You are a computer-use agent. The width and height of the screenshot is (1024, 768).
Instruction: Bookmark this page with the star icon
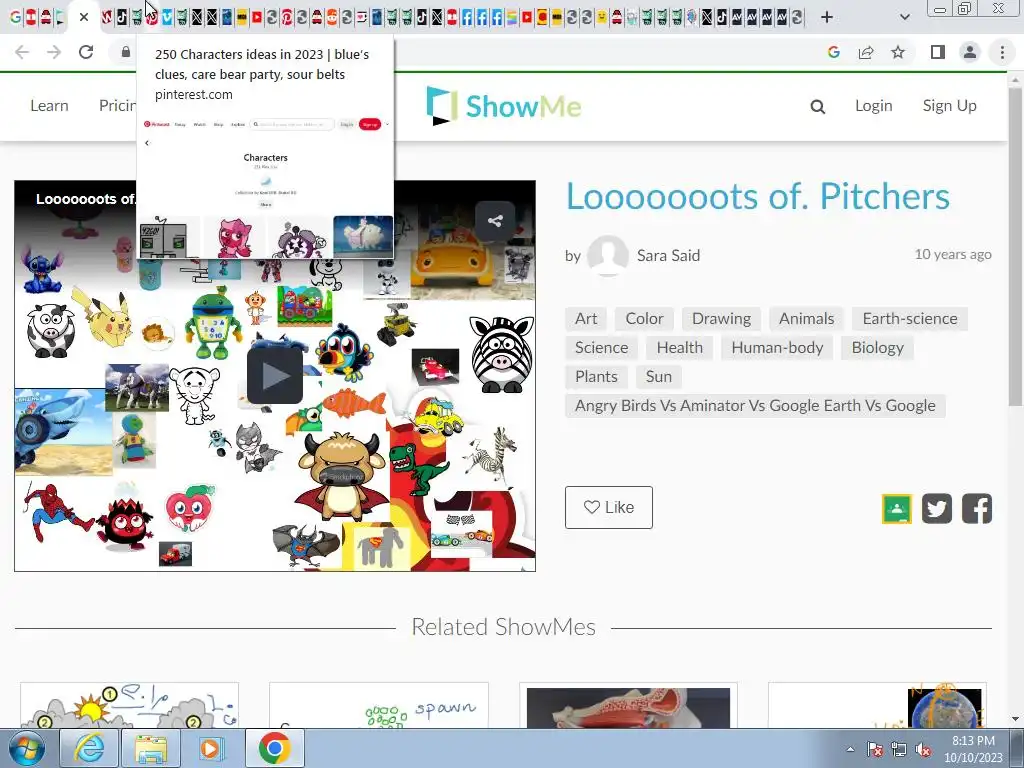(x=898, y=52)
